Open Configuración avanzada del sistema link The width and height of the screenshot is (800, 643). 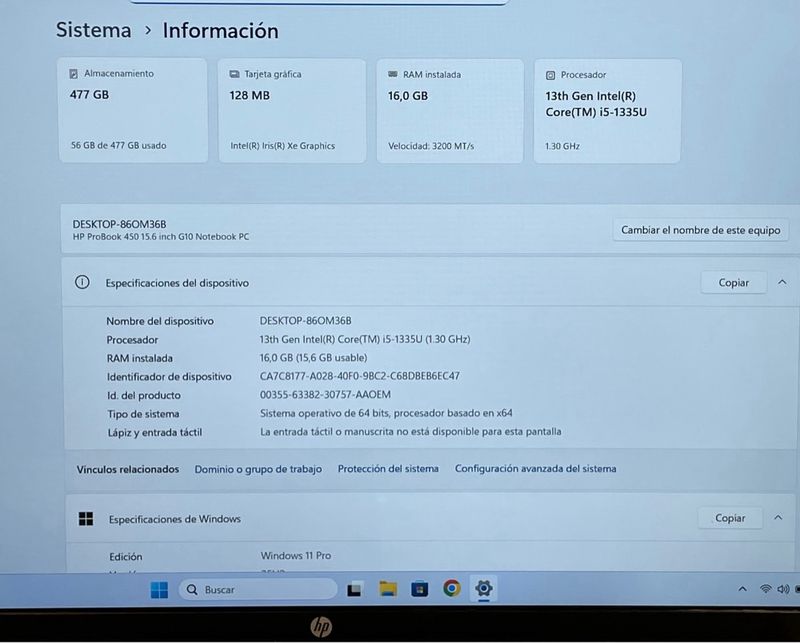point(536,468)
